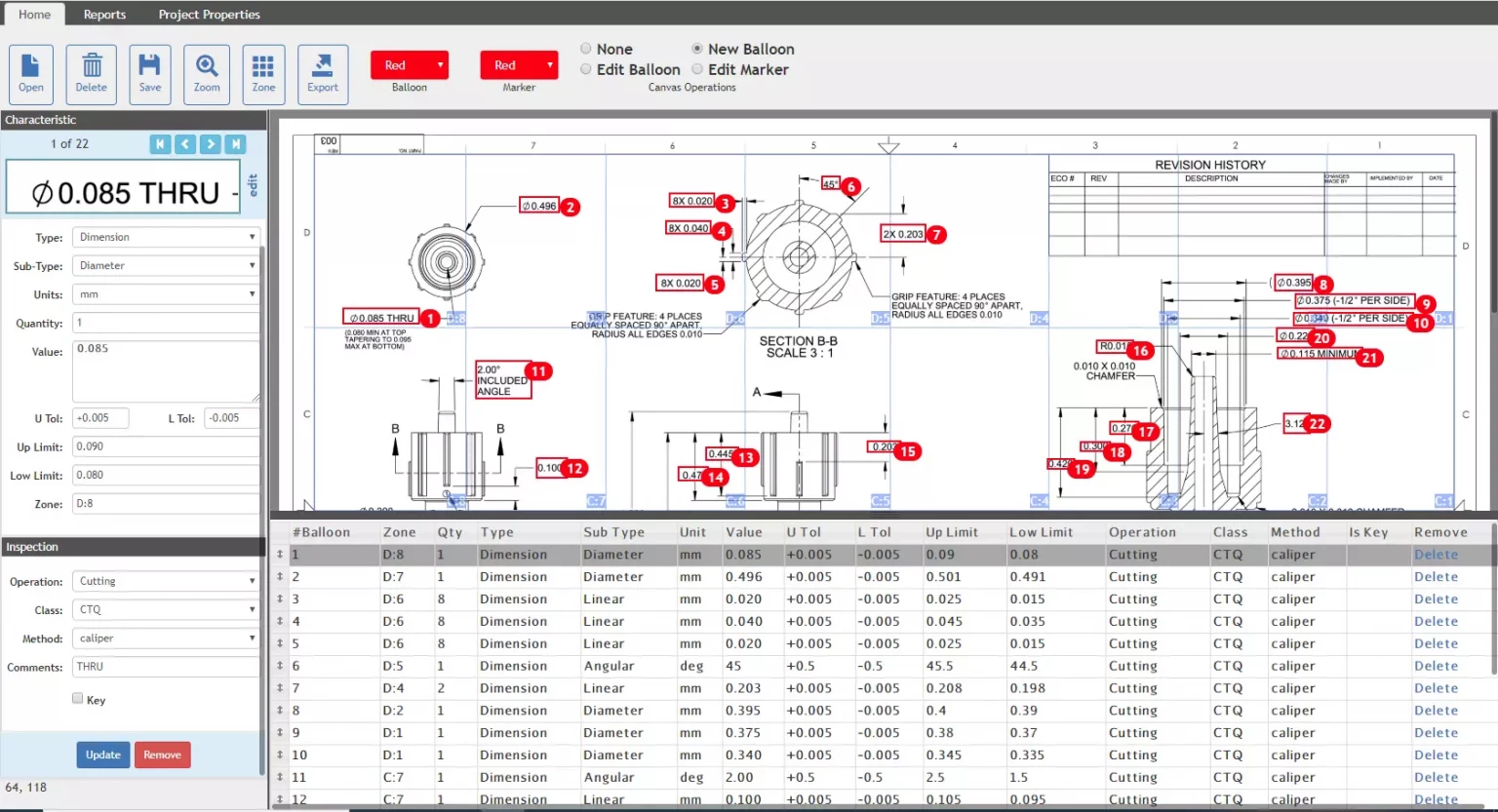This screenshot has width=1498, height=812.
Task: Activate the Zoom magnifier tool
Action: [207, 73]
